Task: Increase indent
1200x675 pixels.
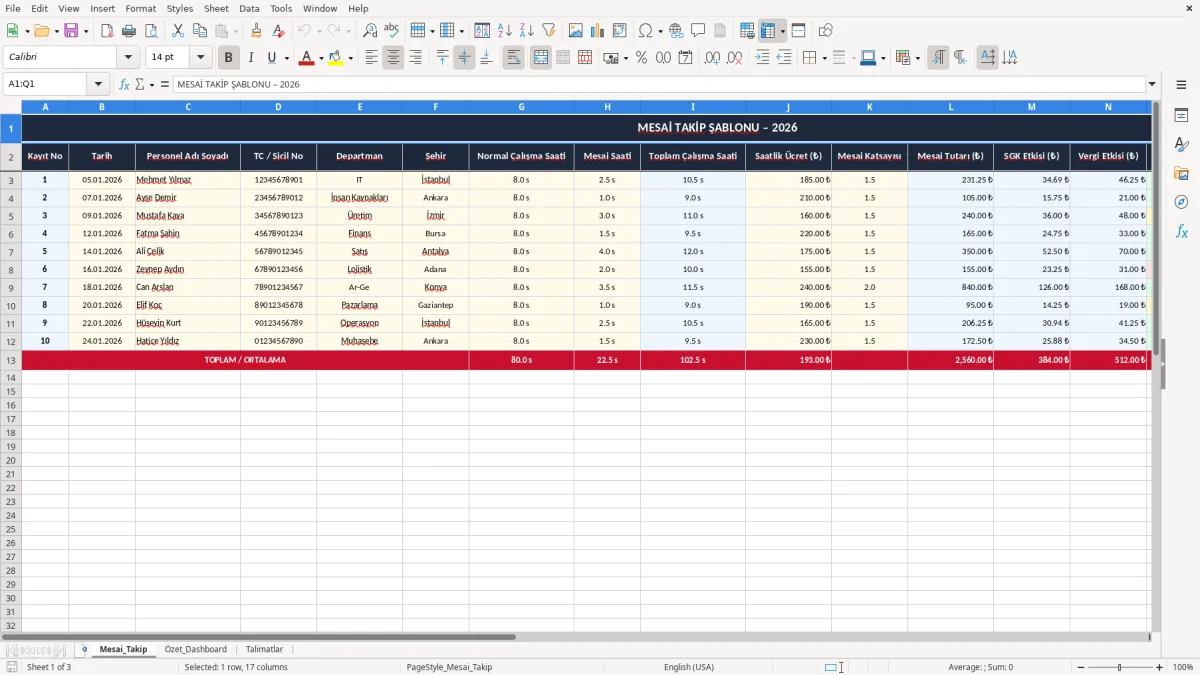Action: pyautogui.click(x=762, y=58)
